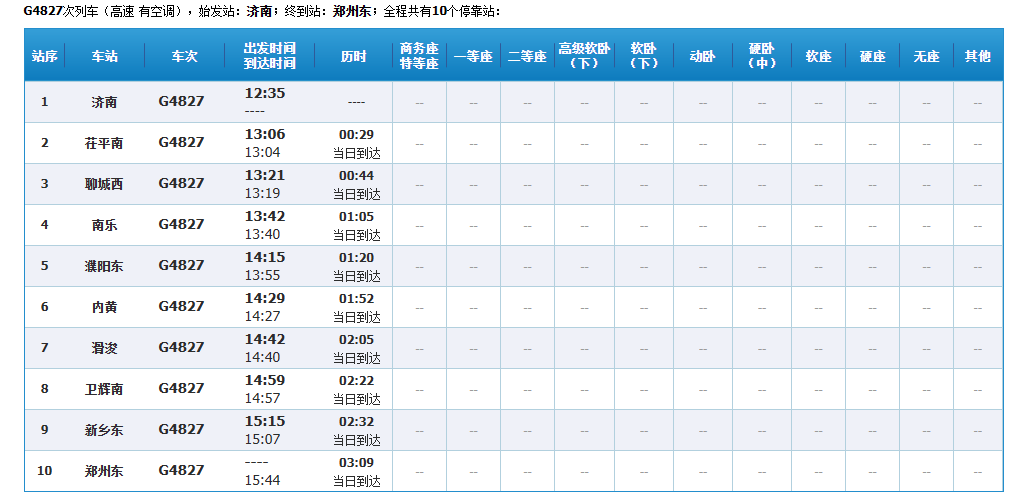Click duration 01:52 in 内黄 row
This screenshot has height=504, width=1016.
[356, 299]
